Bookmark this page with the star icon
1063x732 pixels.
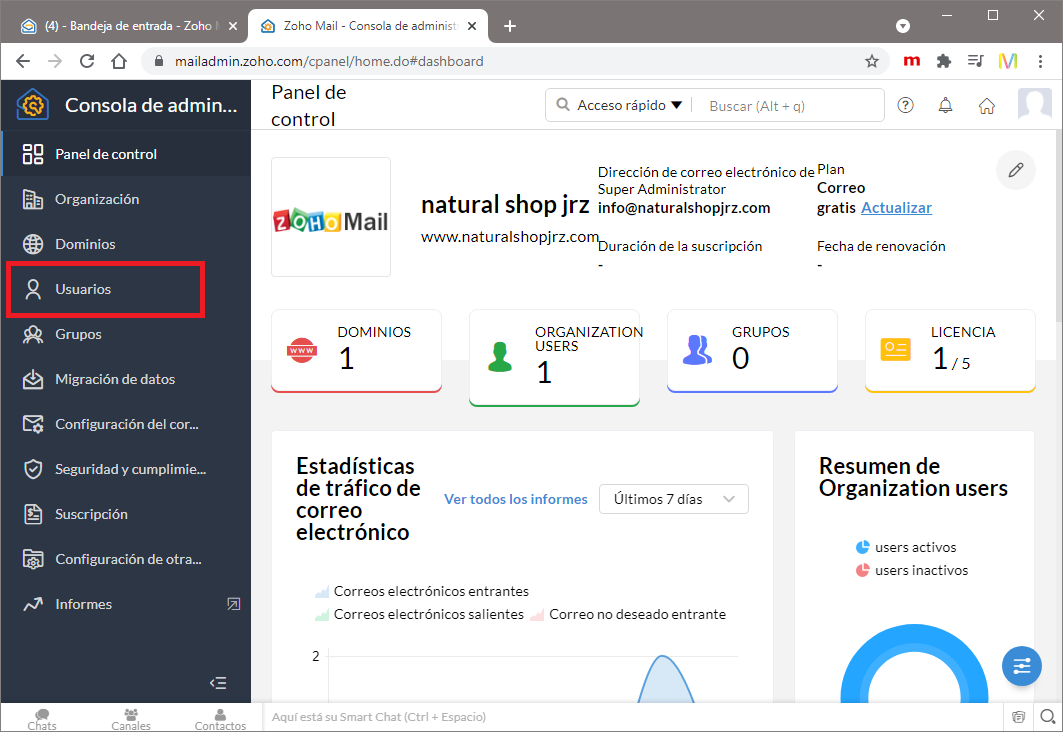(871, 61)
